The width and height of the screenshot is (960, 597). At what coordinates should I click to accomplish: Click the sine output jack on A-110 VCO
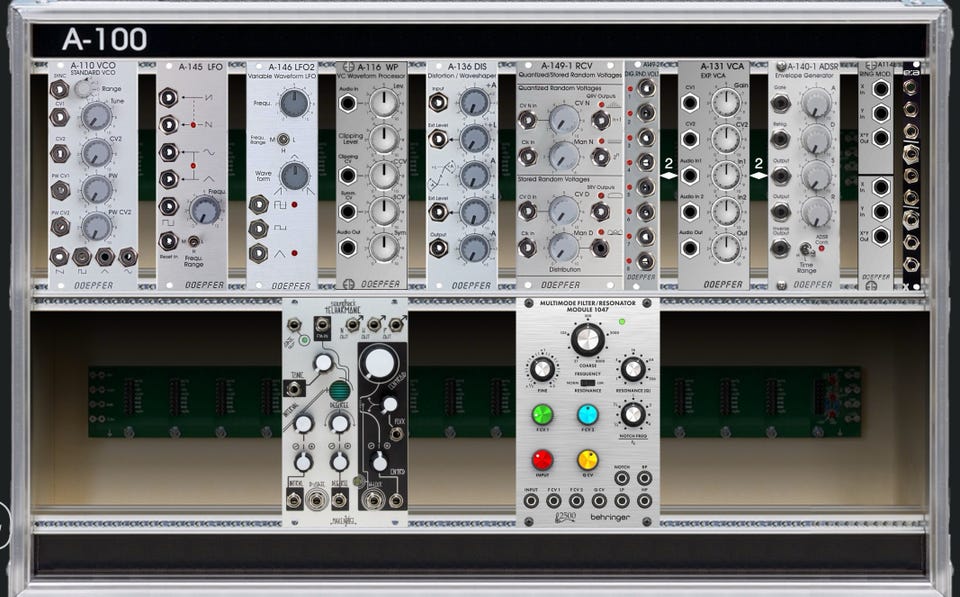point(128,257)
